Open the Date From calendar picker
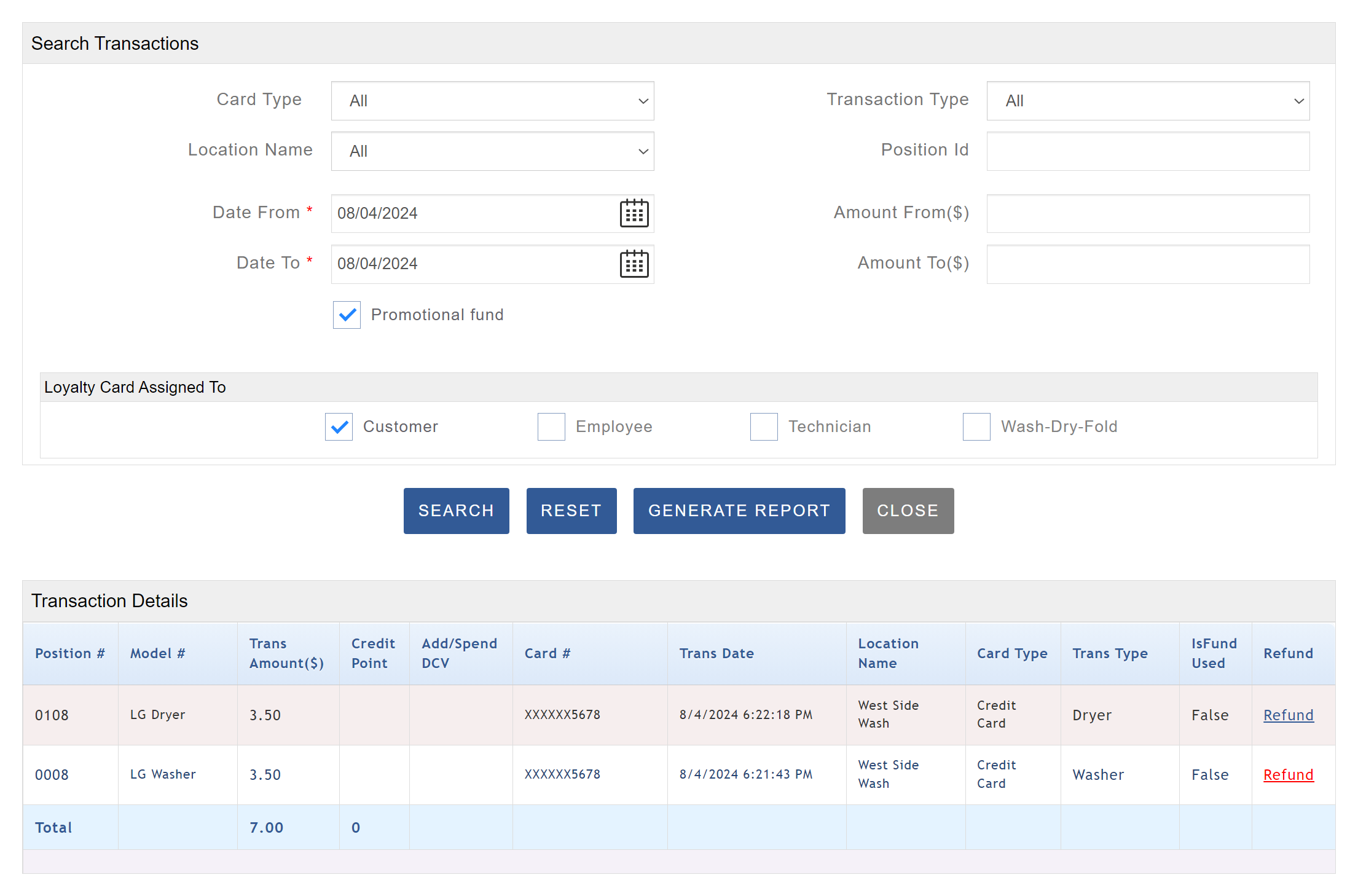Image resolution: width=1358 pixels, height=896 pixels. (x=634, y=213)
